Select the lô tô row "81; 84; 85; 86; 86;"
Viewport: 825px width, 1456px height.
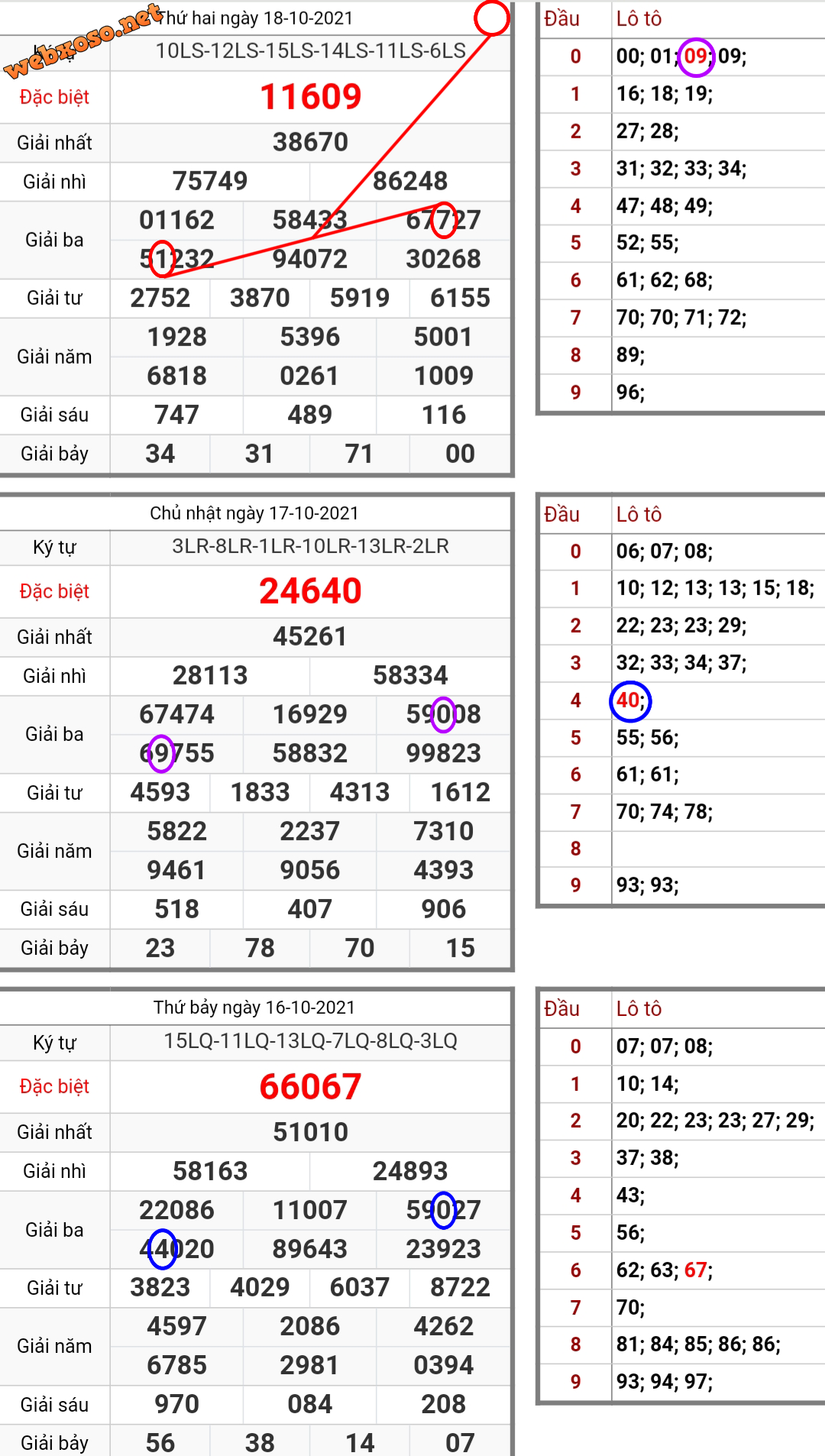point(698,1344)
